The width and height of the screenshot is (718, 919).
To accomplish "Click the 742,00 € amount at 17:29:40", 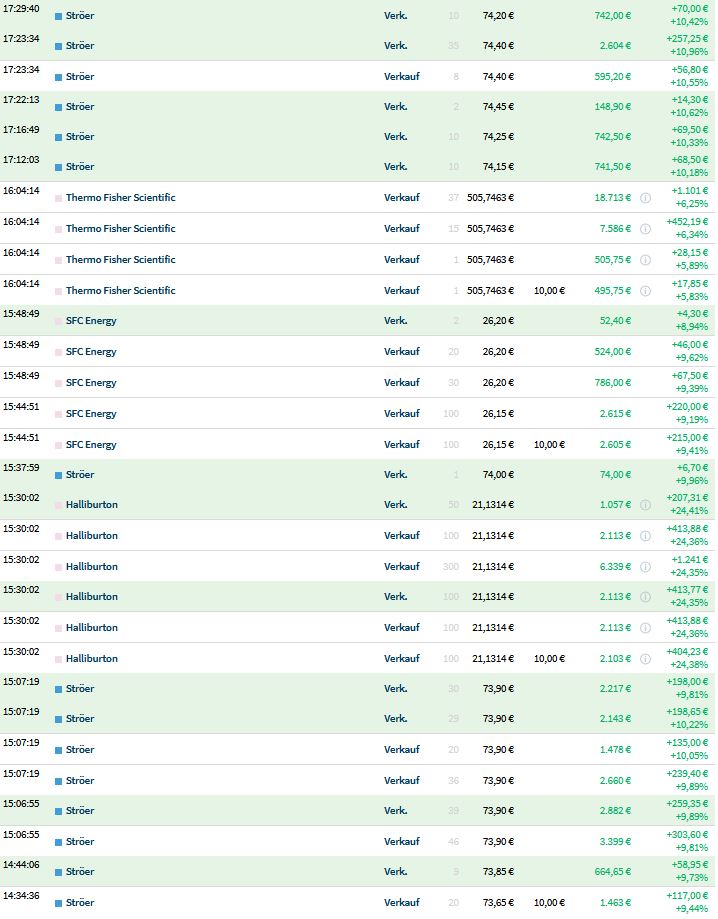I will point(612,16).
